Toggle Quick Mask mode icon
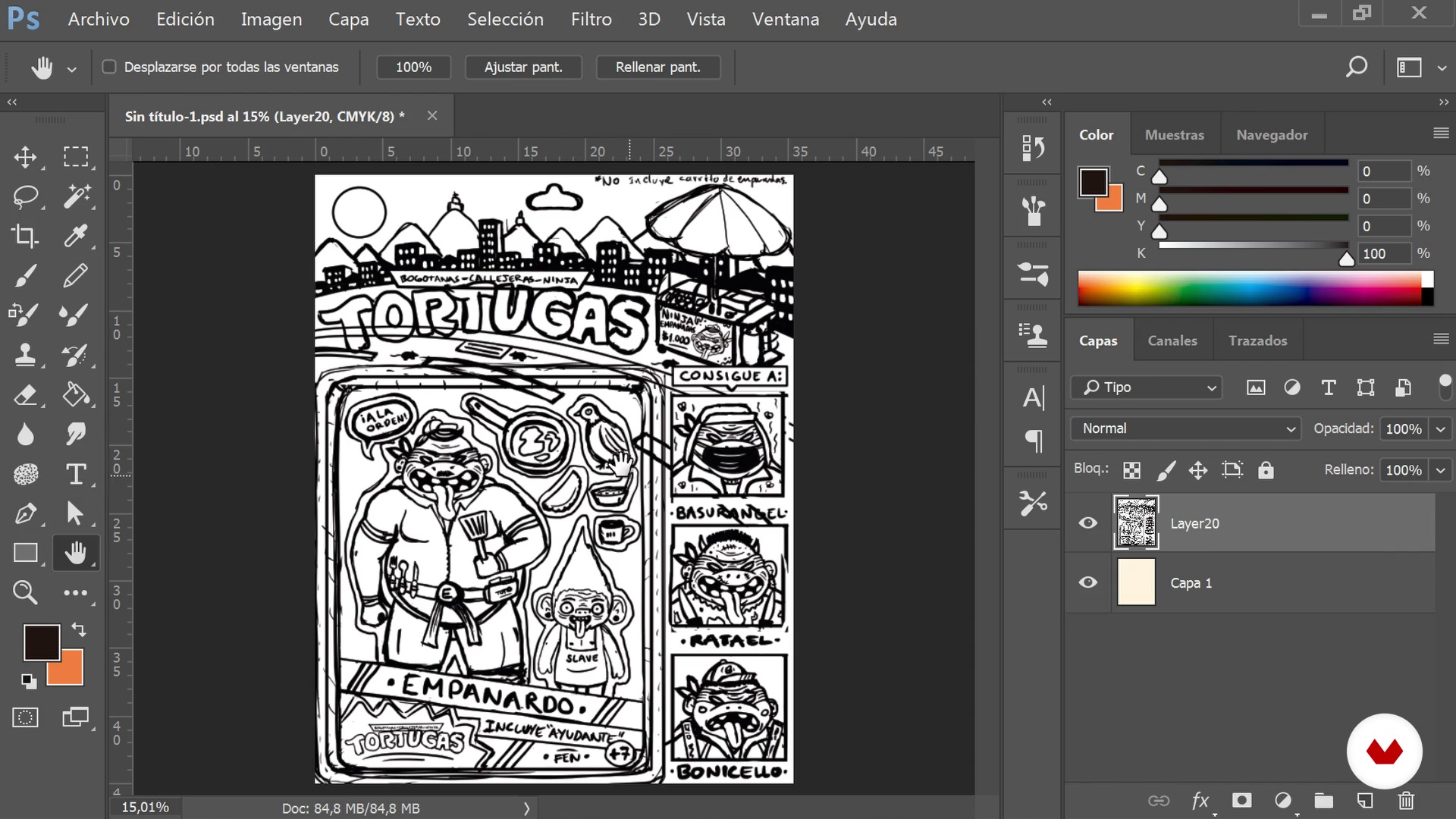1456x819 pixels. (25, 717)
